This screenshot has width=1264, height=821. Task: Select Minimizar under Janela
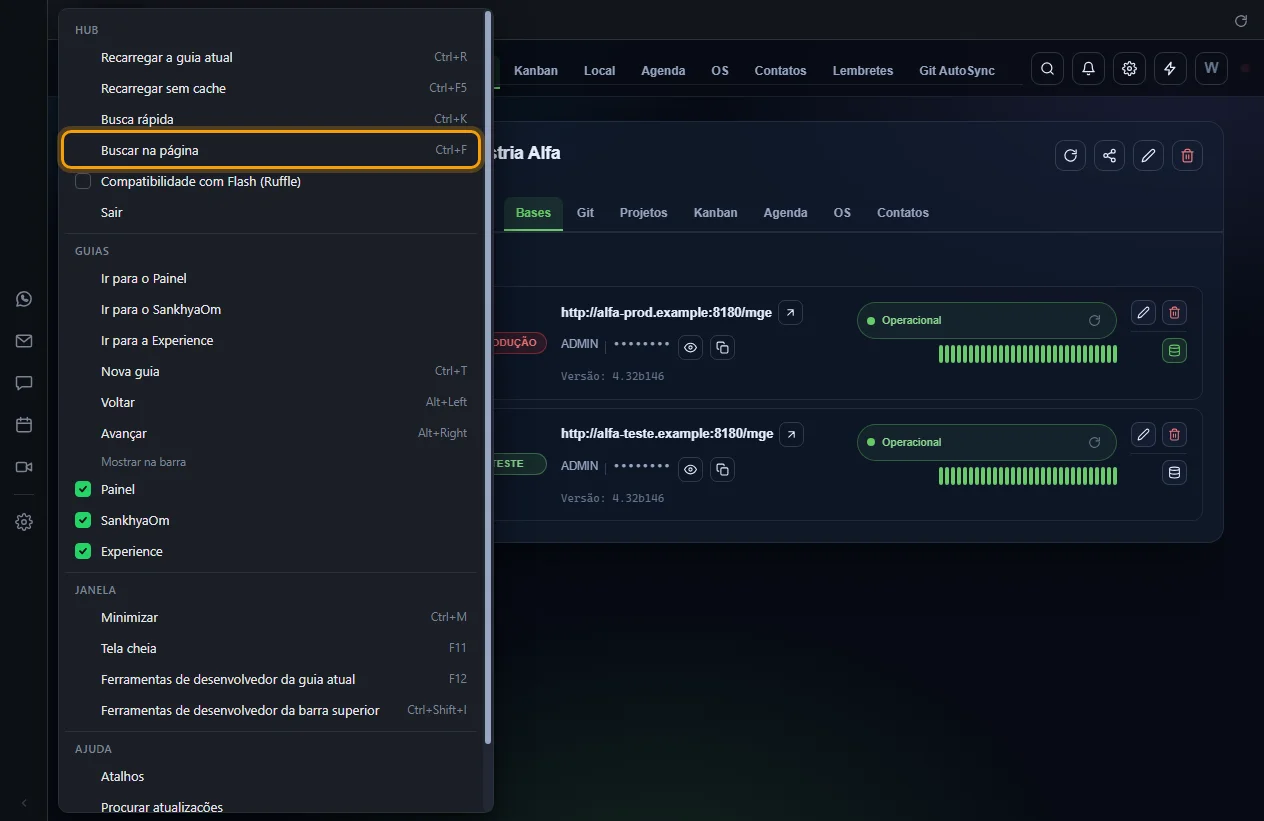pyautogui.click(x=271, y=617)
